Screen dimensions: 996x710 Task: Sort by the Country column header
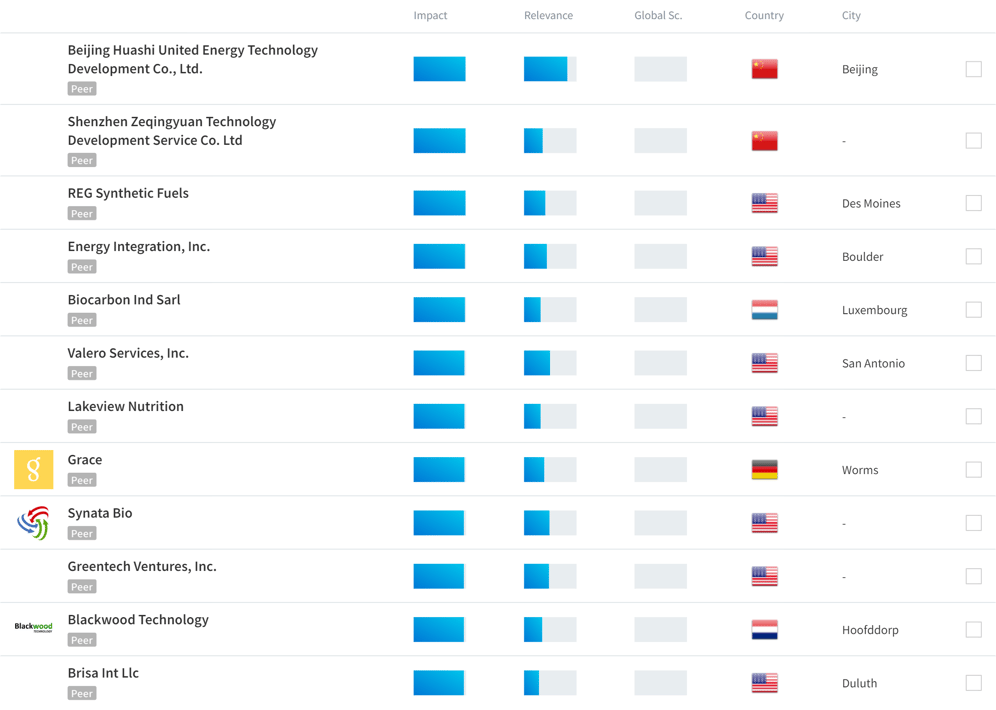(764, 16)
